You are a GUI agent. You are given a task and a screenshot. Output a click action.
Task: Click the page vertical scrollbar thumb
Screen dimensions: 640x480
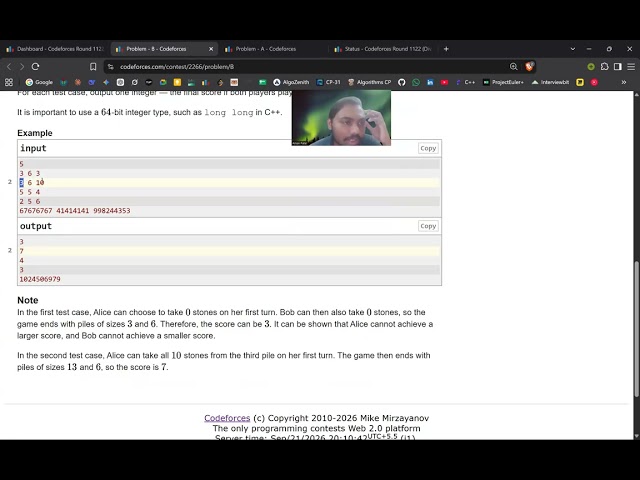click(x=636, y=329)
